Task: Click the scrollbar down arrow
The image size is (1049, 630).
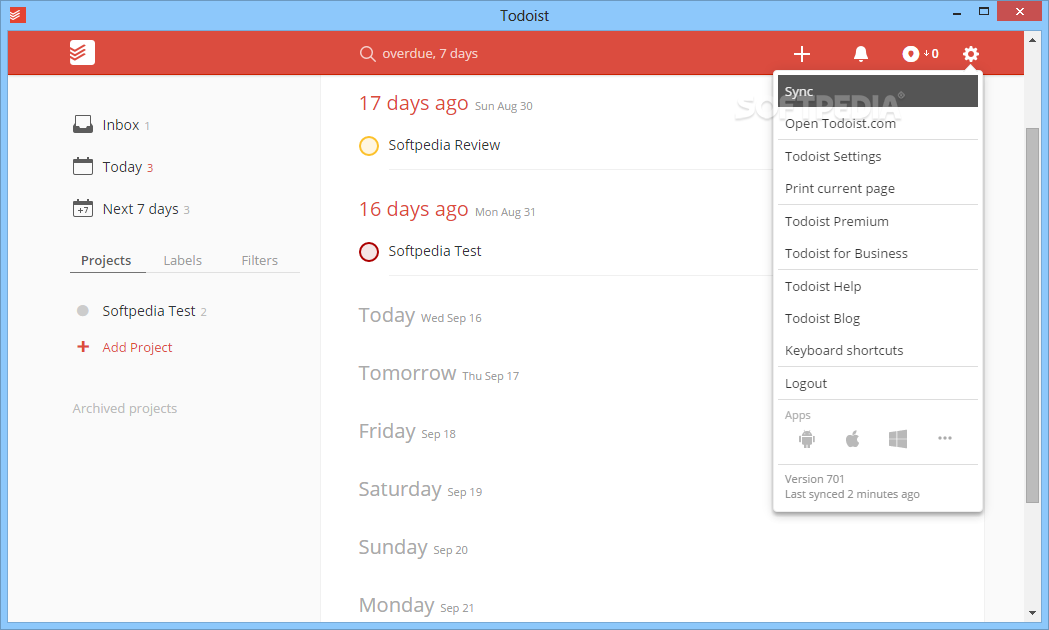Action: click(x=1032, y=612)
